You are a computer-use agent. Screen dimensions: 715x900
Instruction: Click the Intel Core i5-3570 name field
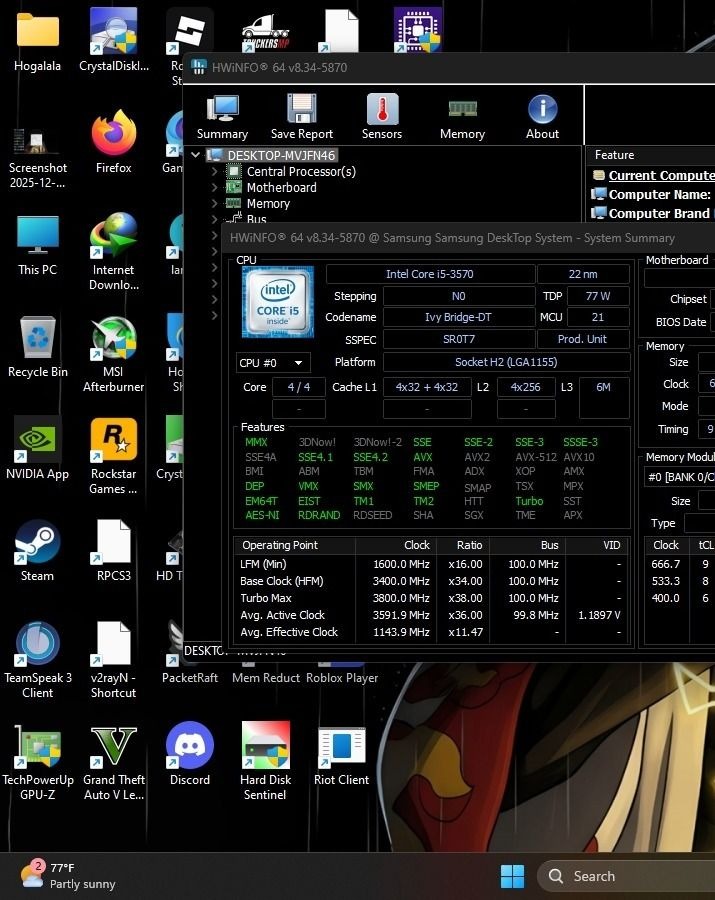point(430,274)
